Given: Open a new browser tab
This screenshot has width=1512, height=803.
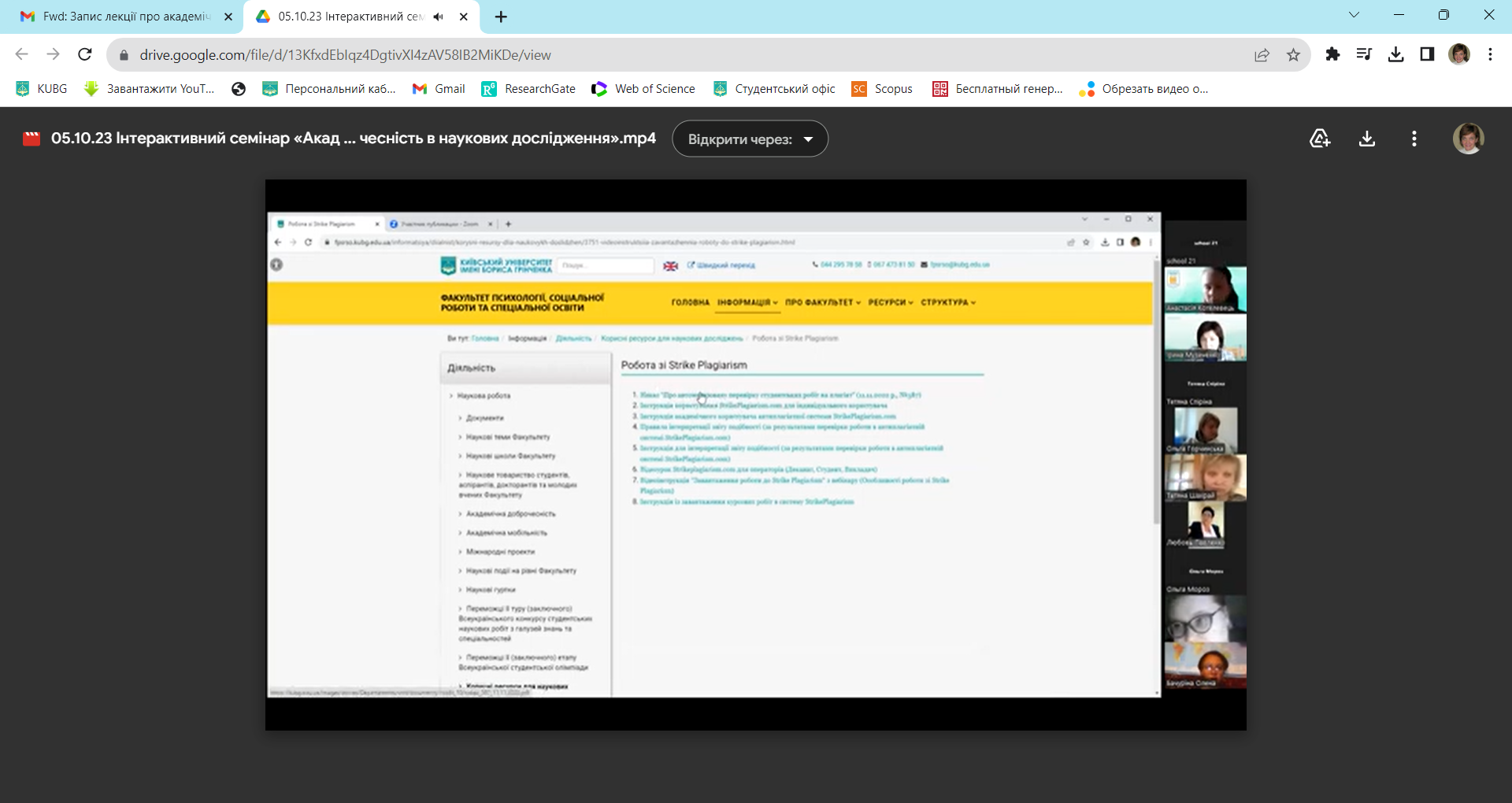Looking at the screenshot, I should click(x=501, y=17).
